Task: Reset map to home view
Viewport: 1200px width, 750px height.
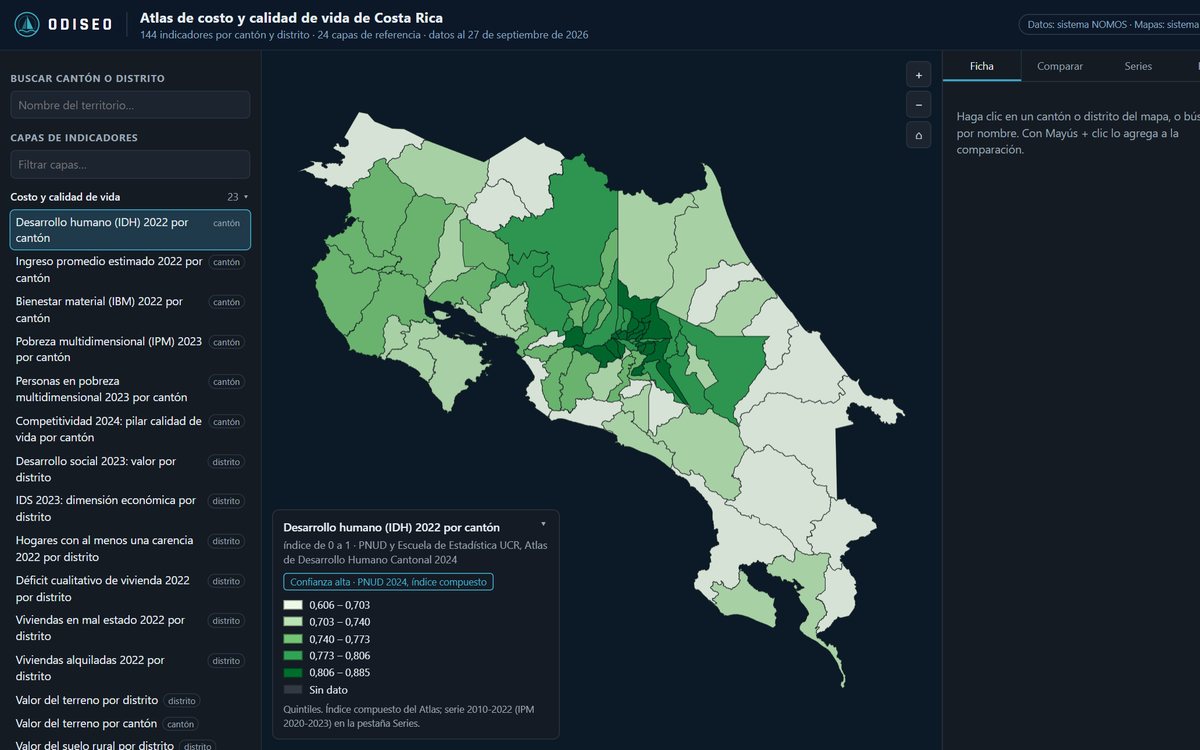Action: coord(918,135)
